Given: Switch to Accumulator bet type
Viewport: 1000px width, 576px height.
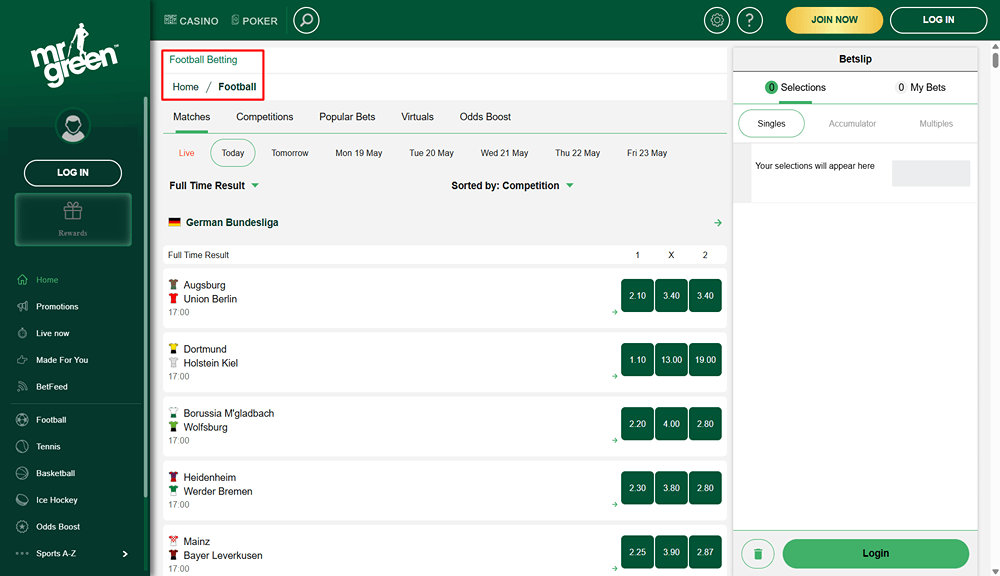Looking at the screenshot, I should (852, 124).
